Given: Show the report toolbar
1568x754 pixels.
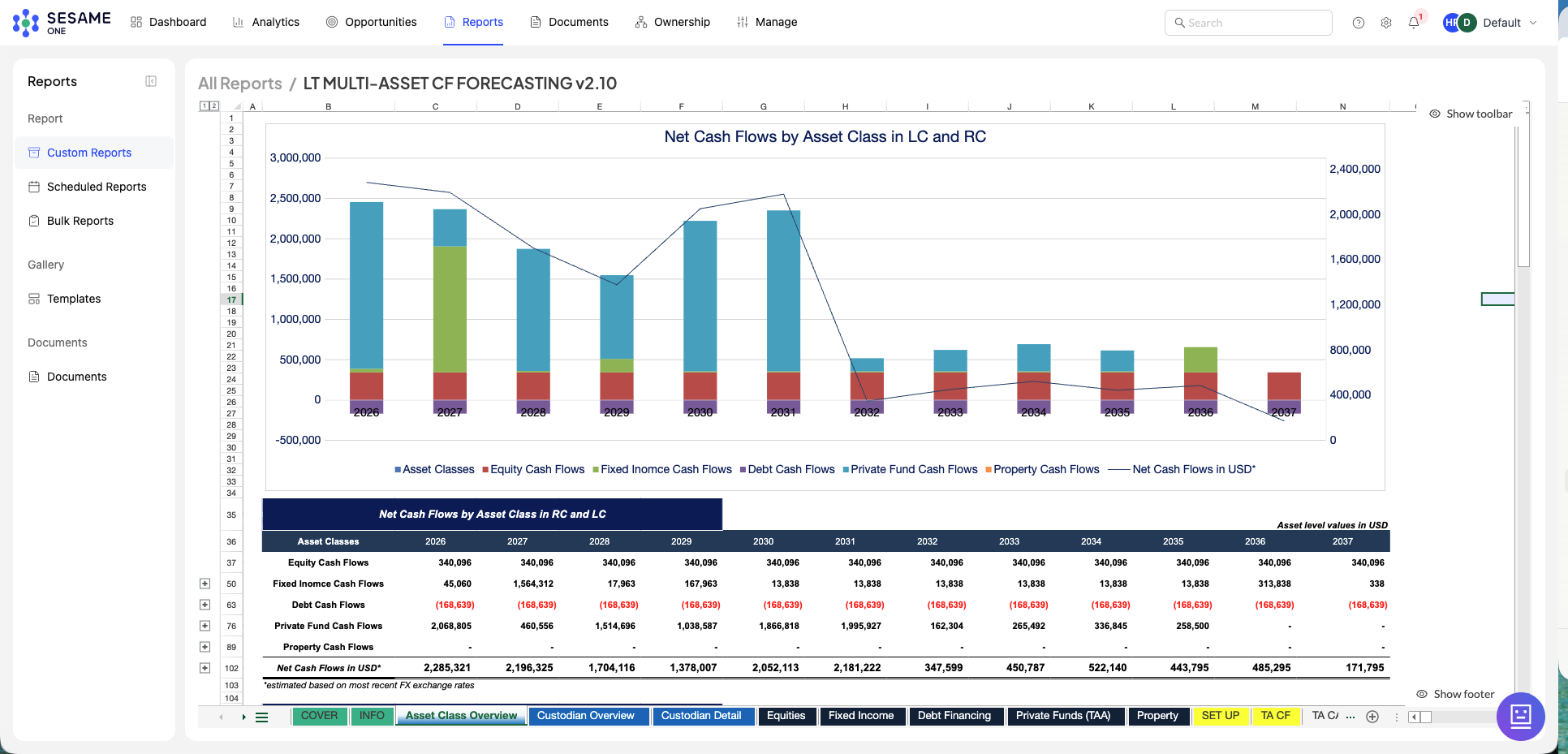Looking at the screenshot, I should pos(1471,114).
